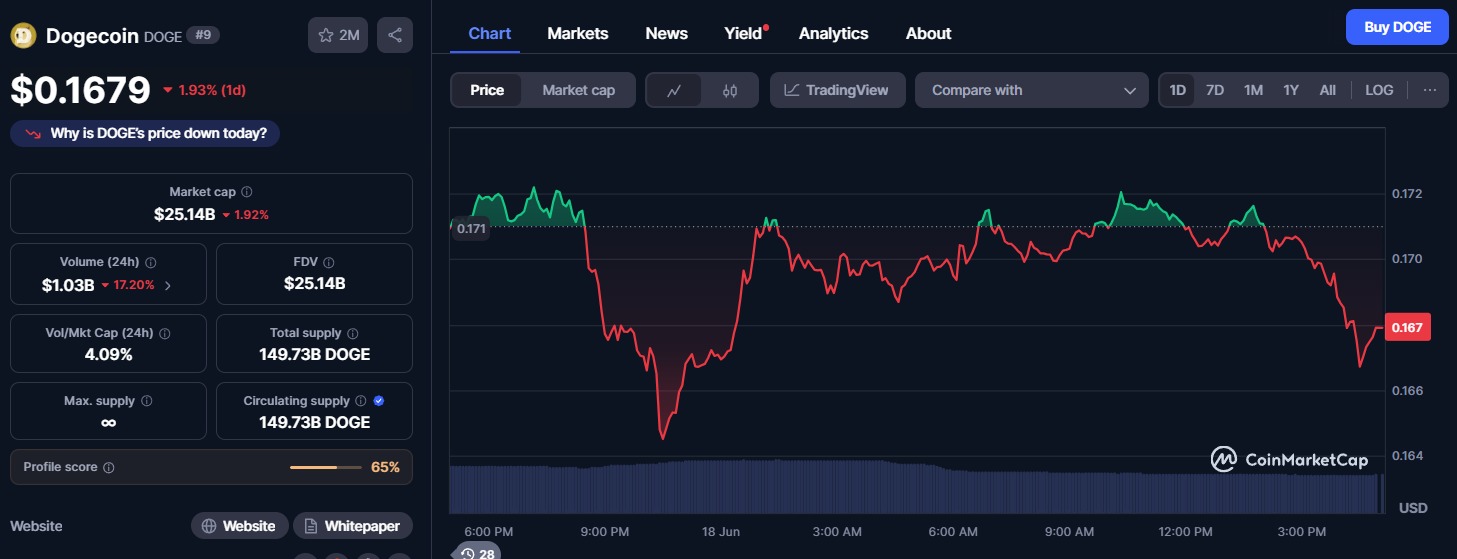Viewport: 1457px width, 559px height.
Task: Click the Buy DOGE button
Action: 1397,27
